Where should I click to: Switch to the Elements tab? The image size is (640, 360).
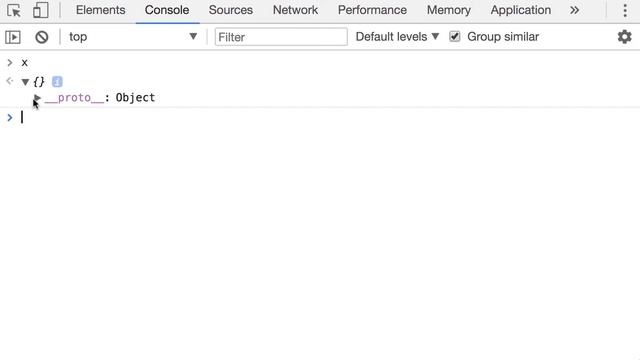pos(100,10)
